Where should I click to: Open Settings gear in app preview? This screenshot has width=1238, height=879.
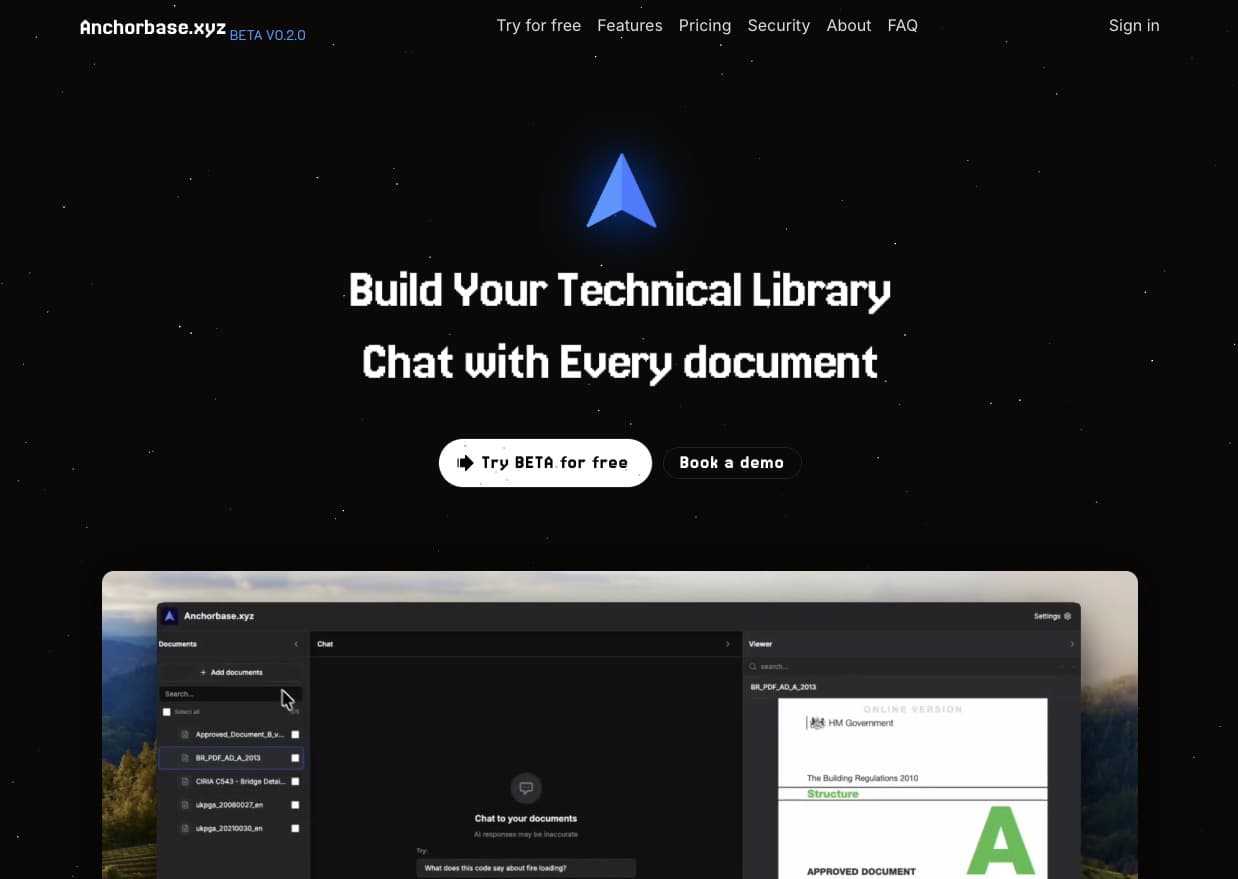tap(1067, 616)
